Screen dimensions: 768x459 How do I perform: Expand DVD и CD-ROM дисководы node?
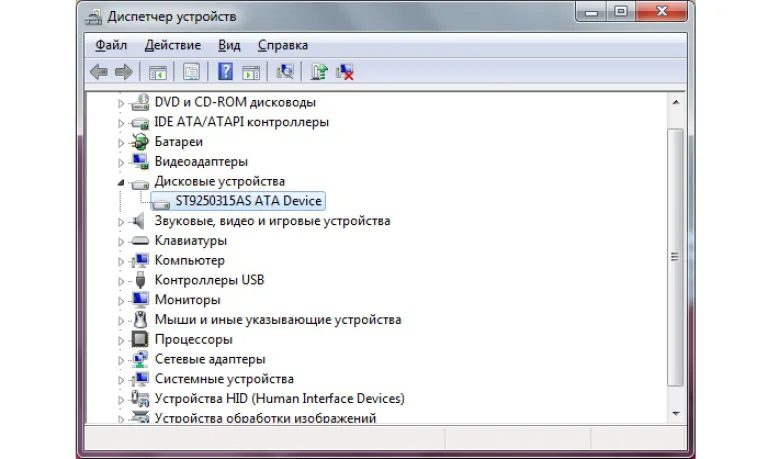tap(120, 103)
